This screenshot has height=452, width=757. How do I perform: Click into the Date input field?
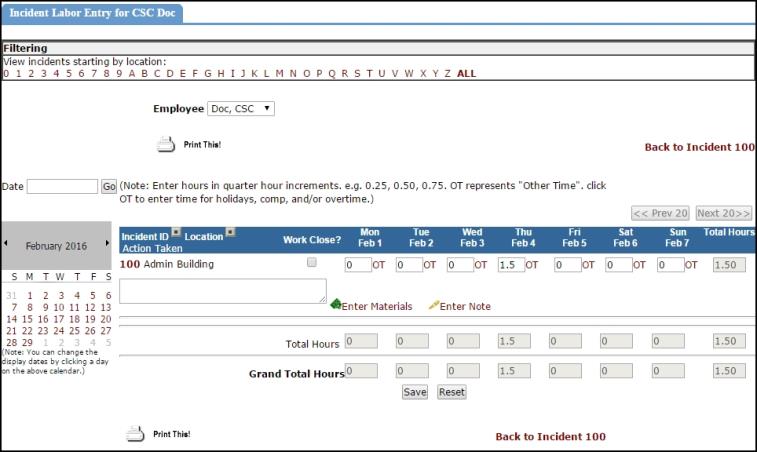click(x=62, y=186)
